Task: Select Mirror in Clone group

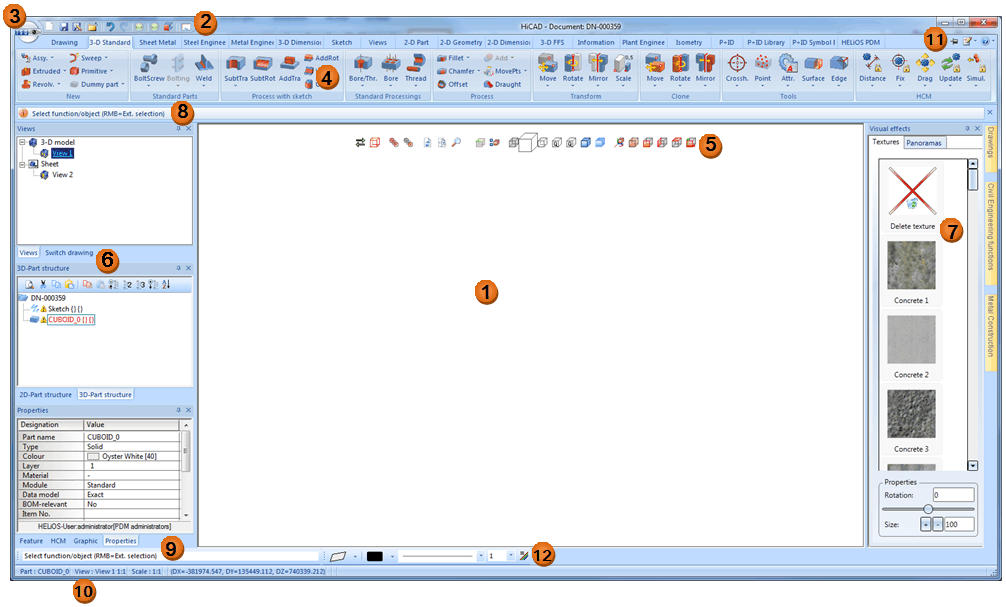Action: click(705, 68)
